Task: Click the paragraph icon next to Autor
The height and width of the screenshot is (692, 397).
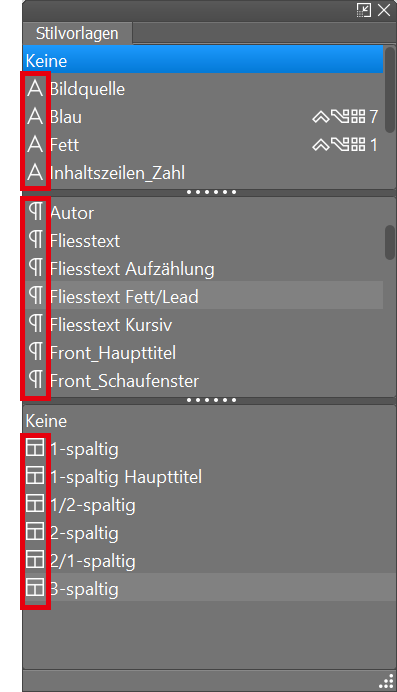Action: [36, 212]
